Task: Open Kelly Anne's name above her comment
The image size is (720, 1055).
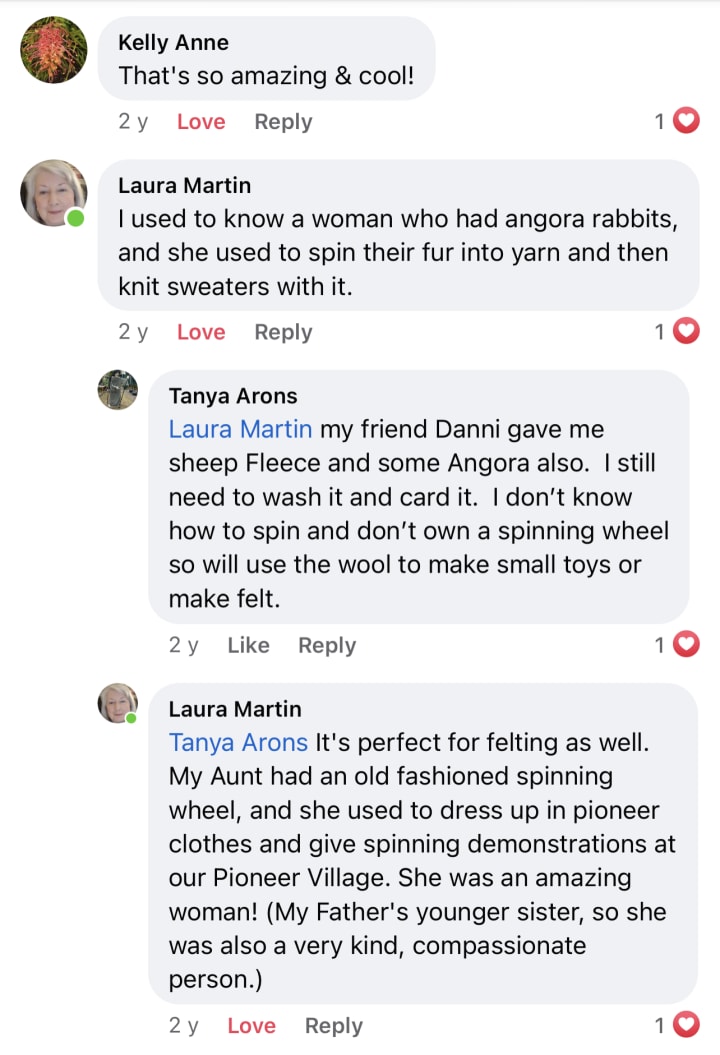Action: tap(173, 42)
